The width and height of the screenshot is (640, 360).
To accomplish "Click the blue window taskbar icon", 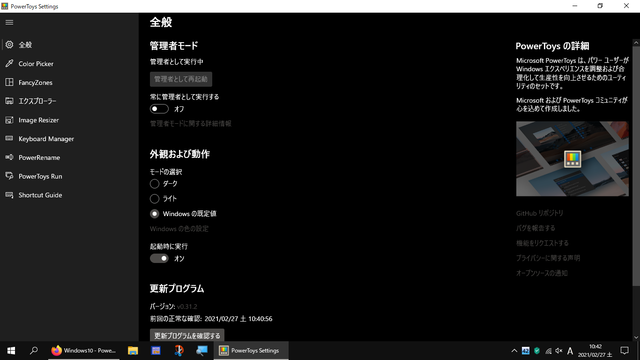I will [x=156, y=351].
